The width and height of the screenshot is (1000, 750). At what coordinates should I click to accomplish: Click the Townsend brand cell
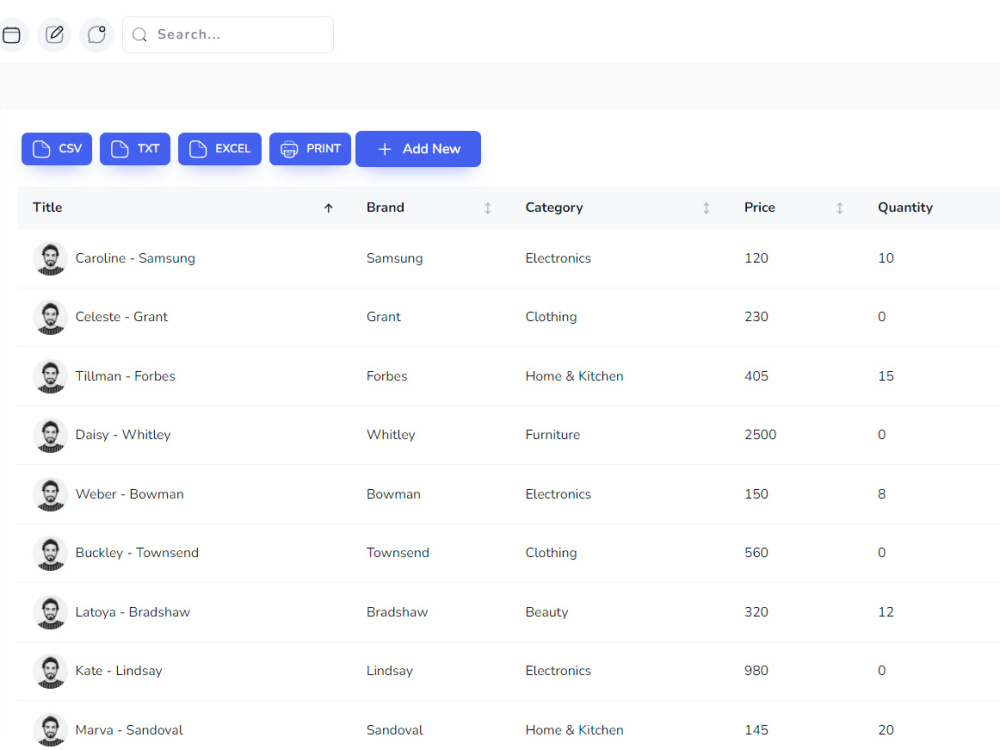[398, 553]
